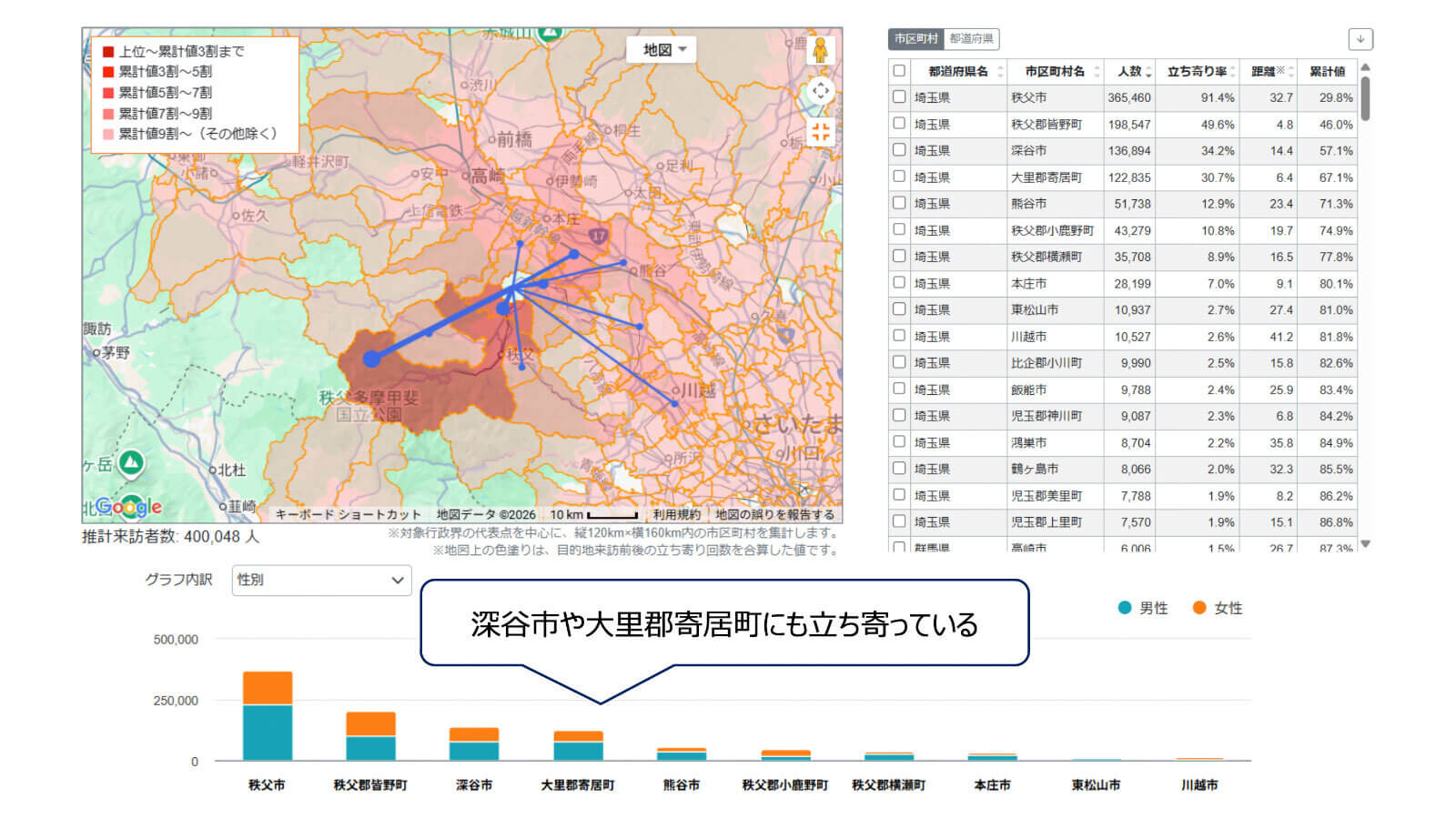The image size is (1456, 819).
Task: Check the 秩父市 row checkbox
Action: point(899,96)
